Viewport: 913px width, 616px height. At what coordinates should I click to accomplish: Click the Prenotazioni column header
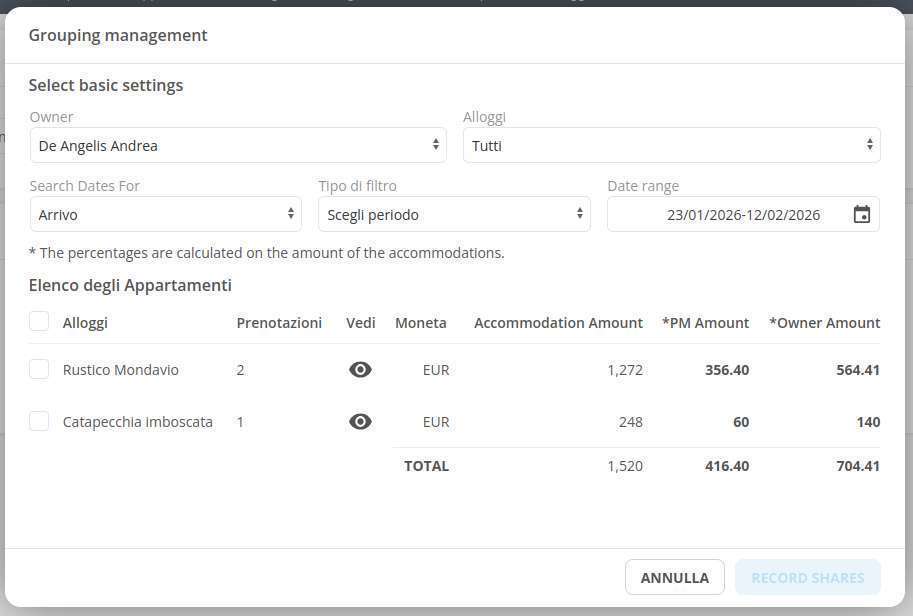[x=279, y=323]
